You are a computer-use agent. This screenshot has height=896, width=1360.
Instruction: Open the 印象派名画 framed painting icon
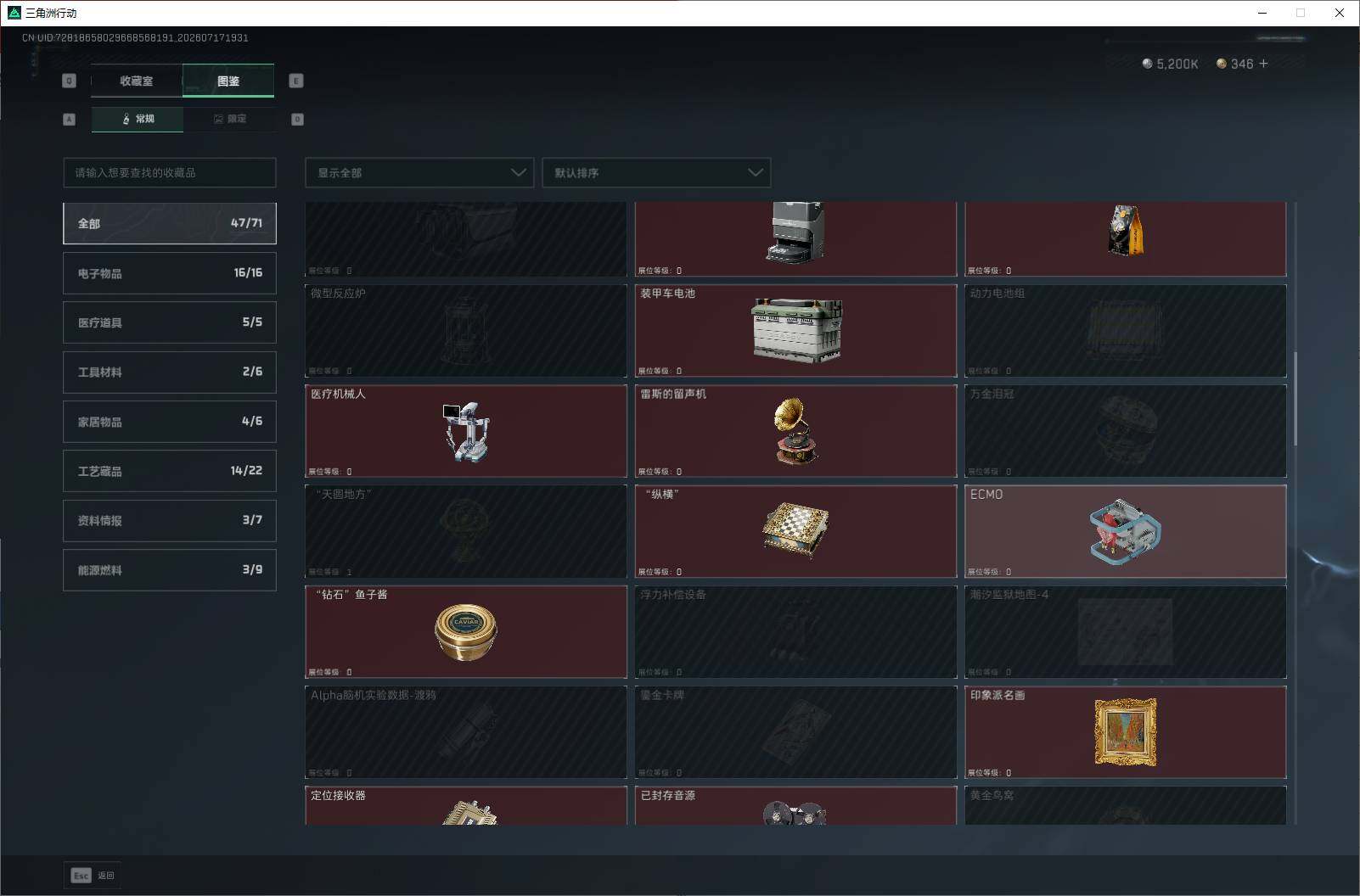point(1125,732)
